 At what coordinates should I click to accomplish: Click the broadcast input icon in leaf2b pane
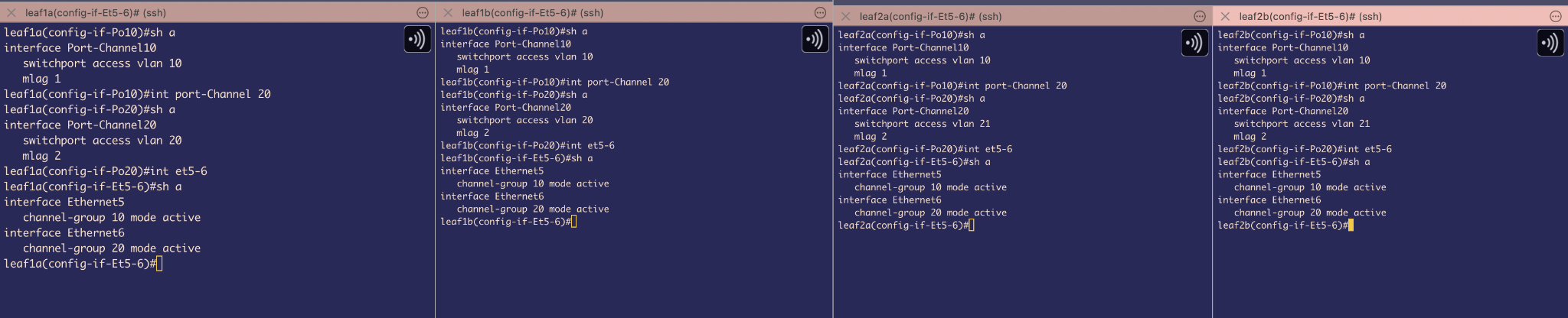point(1550,43)
